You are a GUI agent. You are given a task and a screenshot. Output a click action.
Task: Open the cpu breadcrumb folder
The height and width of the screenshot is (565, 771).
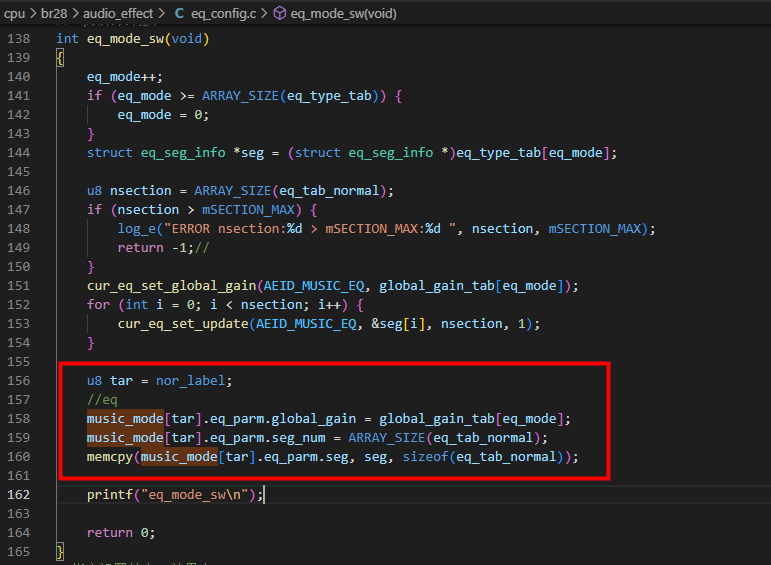pos(14,13)
